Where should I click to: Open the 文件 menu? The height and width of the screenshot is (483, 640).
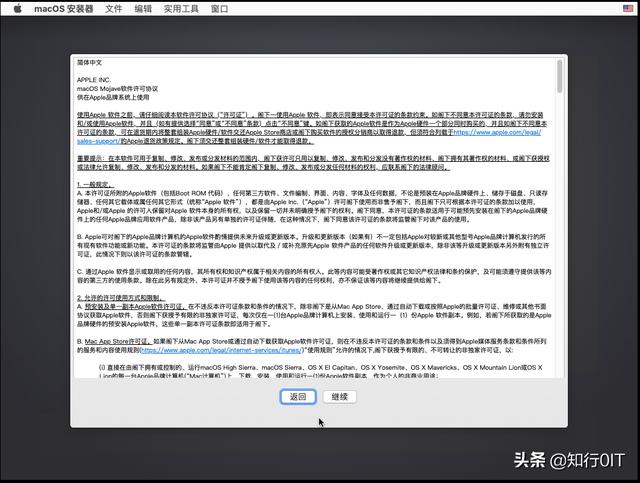[113, 9]
